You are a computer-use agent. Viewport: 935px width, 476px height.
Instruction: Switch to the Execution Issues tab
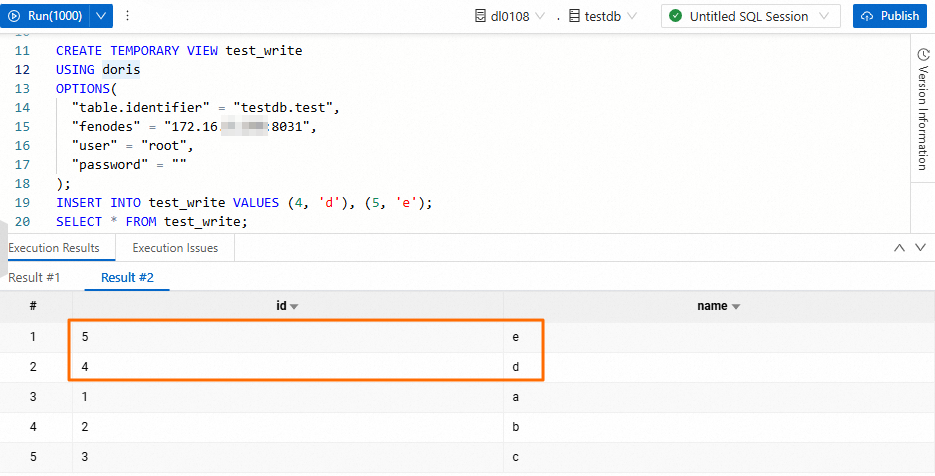pyautogui.click(x=175, y=248)
